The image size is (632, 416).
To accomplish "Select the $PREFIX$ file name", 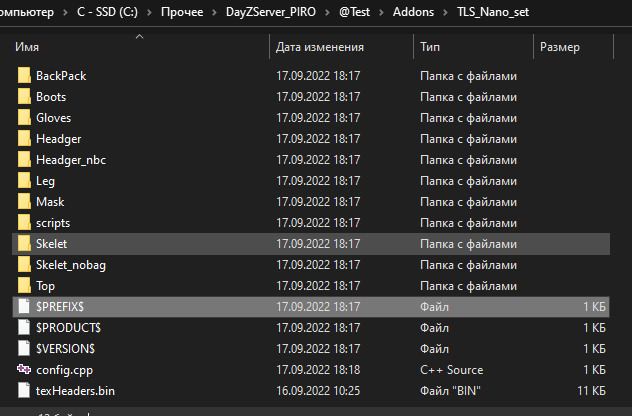I will click(x=60, y=307).
